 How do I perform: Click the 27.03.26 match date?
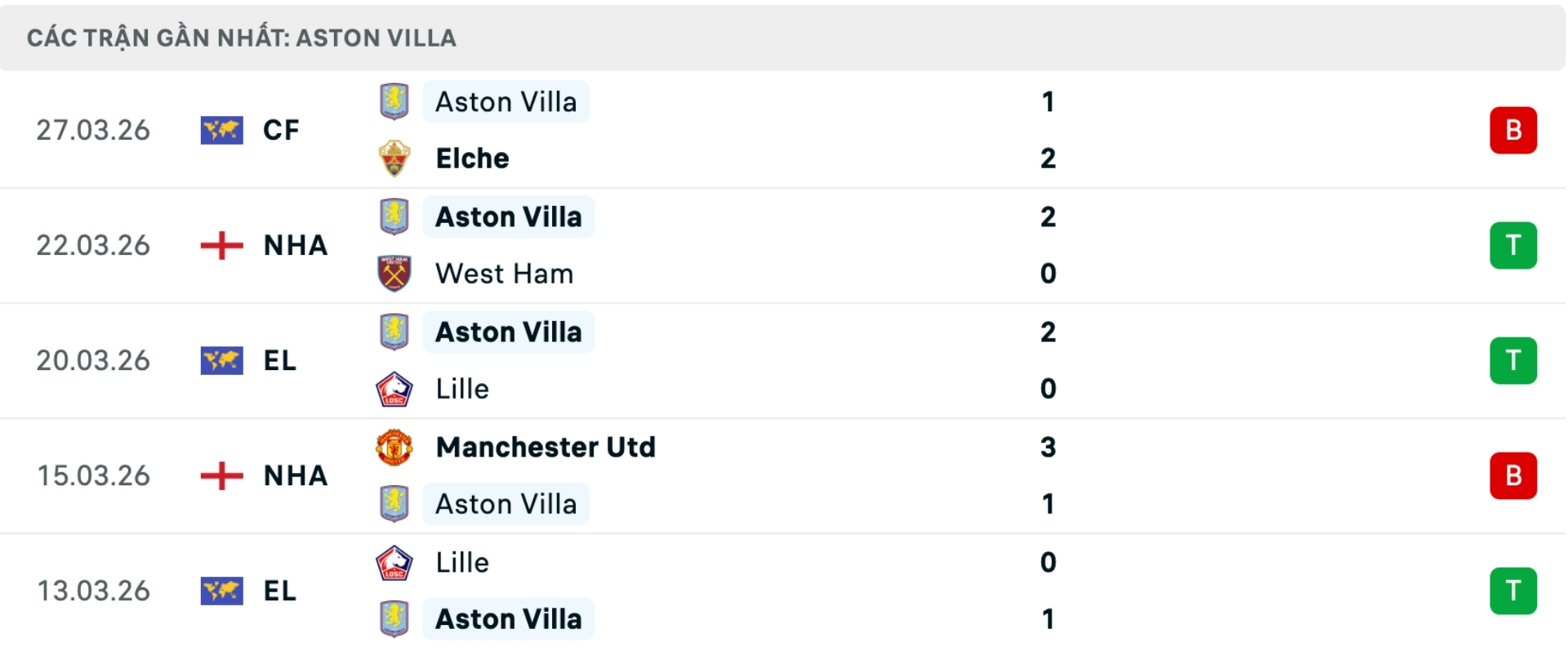[x=93, y=130]
